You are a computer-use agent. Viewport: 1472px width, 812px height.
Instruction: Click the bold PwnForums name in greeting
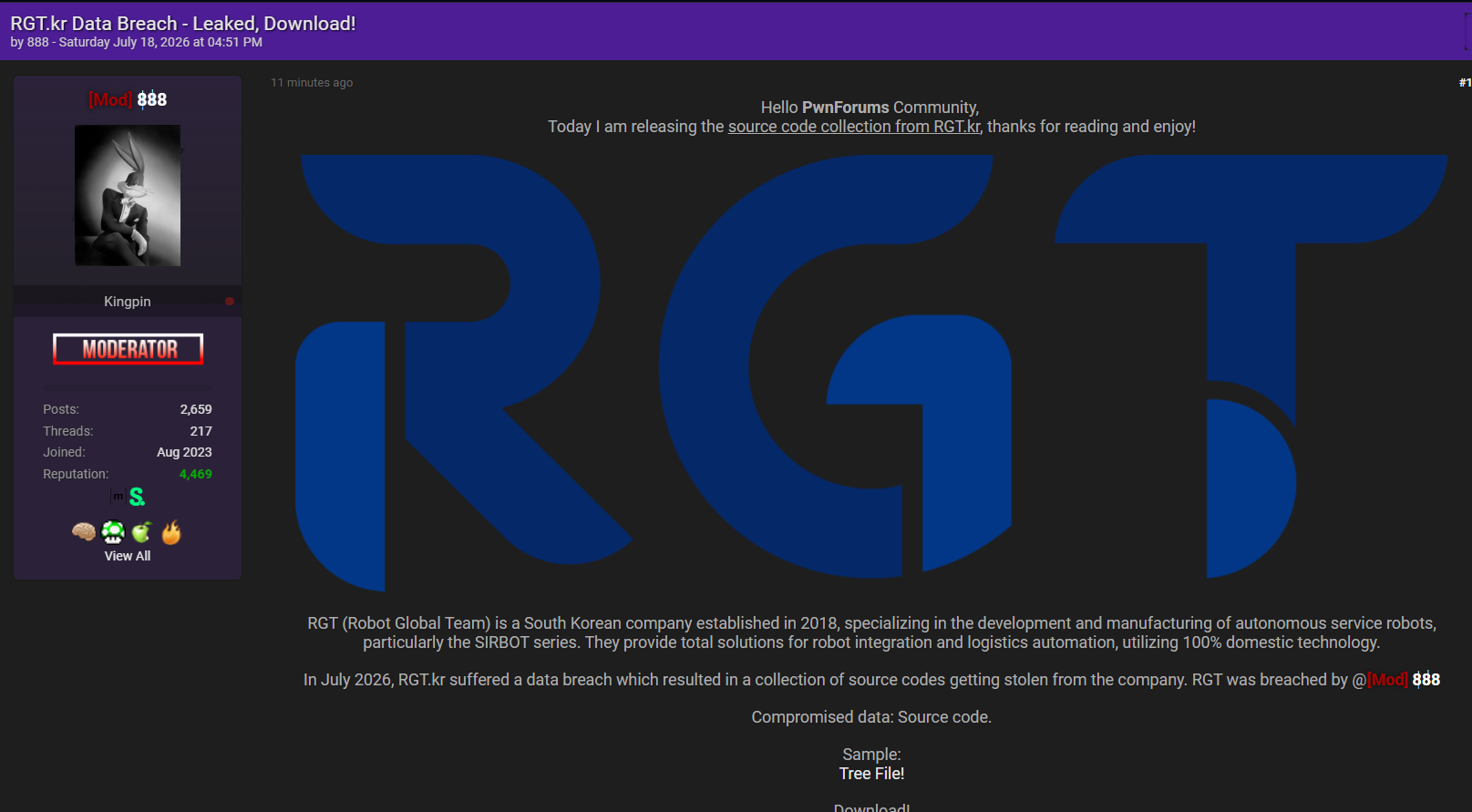point(845,108)
